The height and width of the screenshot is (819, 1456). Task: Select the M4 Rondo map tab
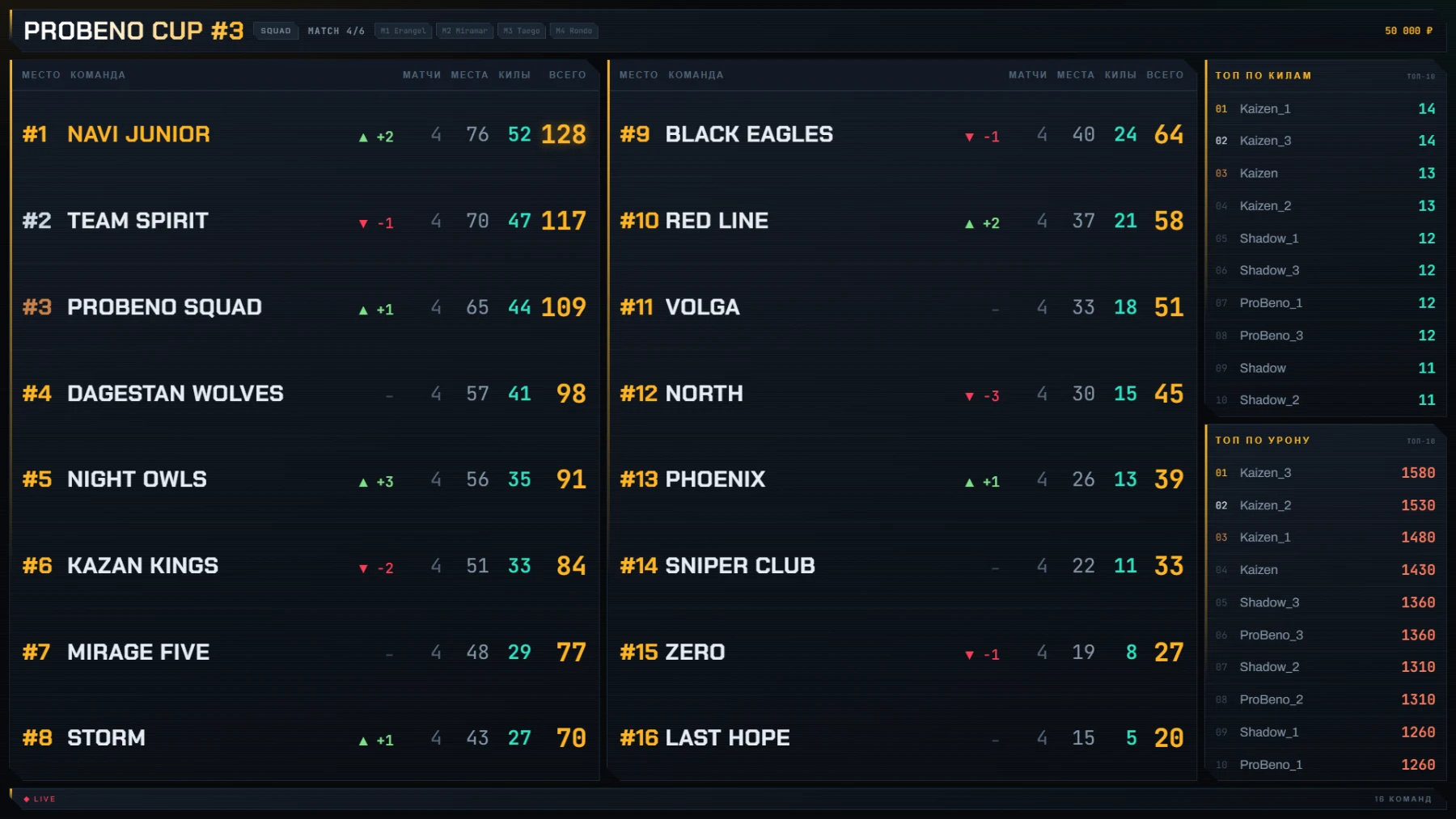[574, 31]
